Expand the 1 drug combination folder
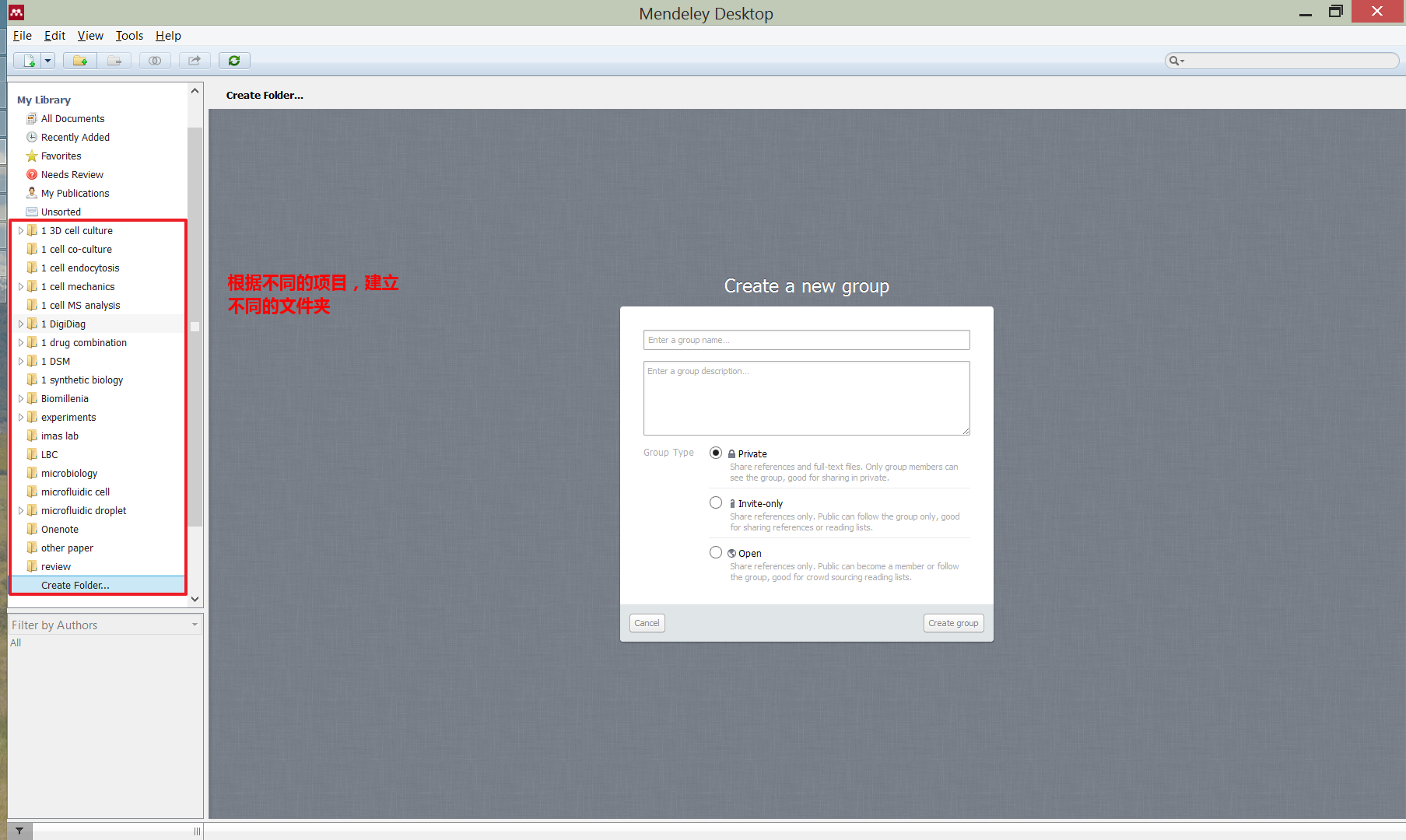This screenshot has height=840, width=1406. [21, 342]
